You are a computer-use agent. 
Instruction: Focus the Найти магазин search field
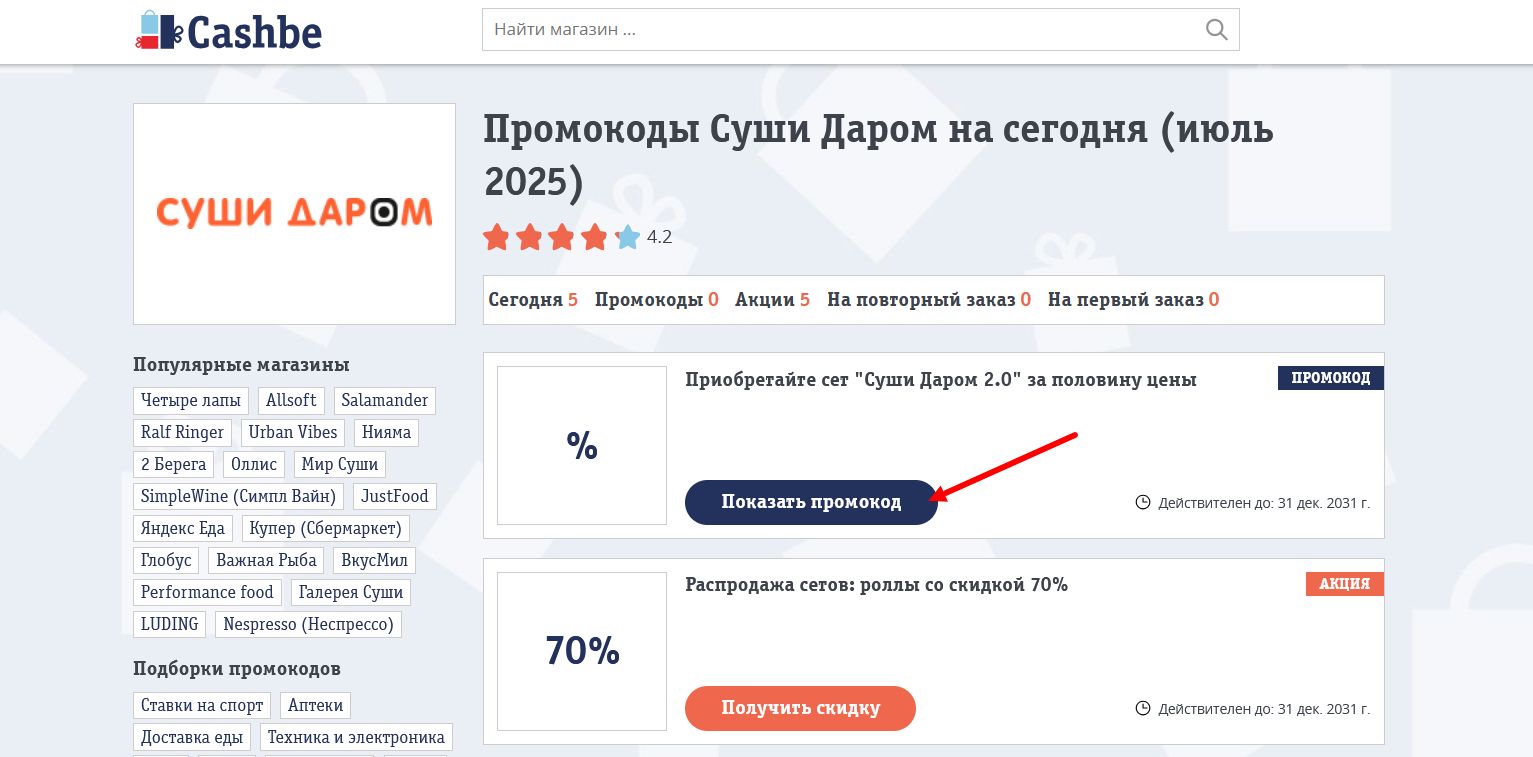tap(860, 30)
